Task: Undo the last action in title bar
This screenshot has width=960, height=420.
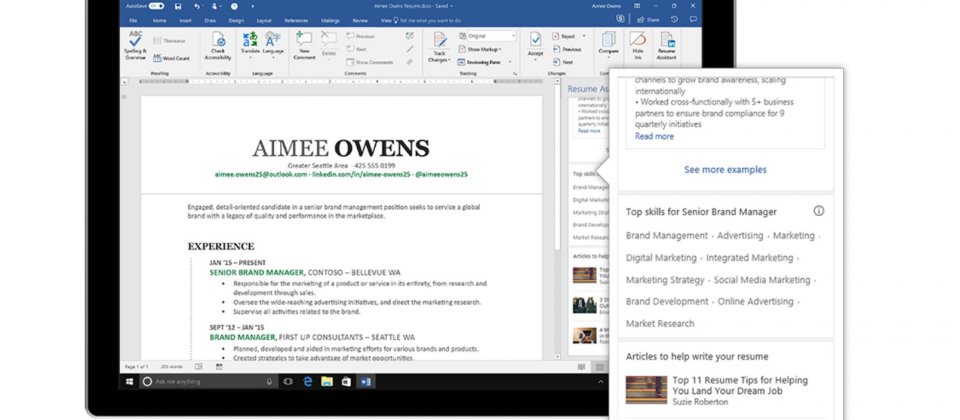Action: point(197,6)
